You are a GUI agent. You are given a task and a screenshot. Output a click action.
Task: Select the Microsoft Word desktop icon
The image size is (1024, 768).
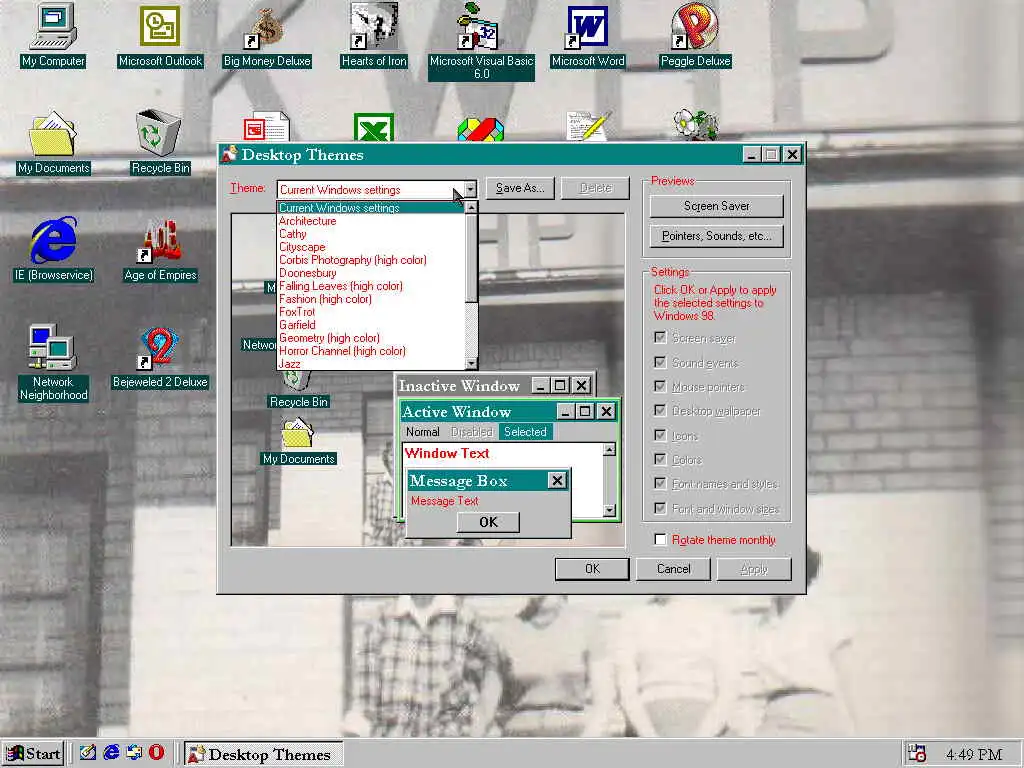pos(588,35)
